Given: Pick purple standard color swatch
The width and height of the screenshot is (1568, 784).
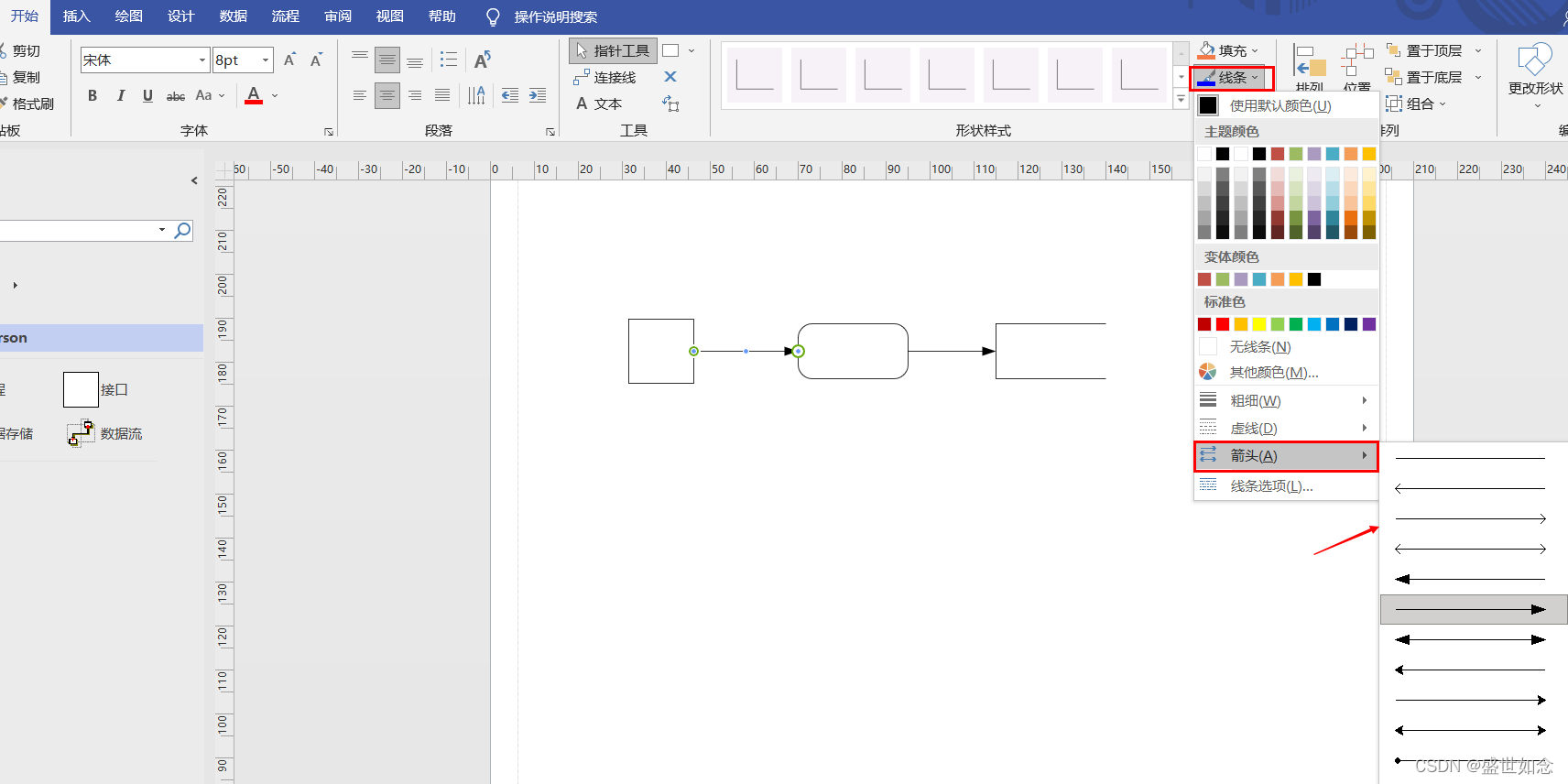Looking at the screenshot, I should pos(1369,324).
